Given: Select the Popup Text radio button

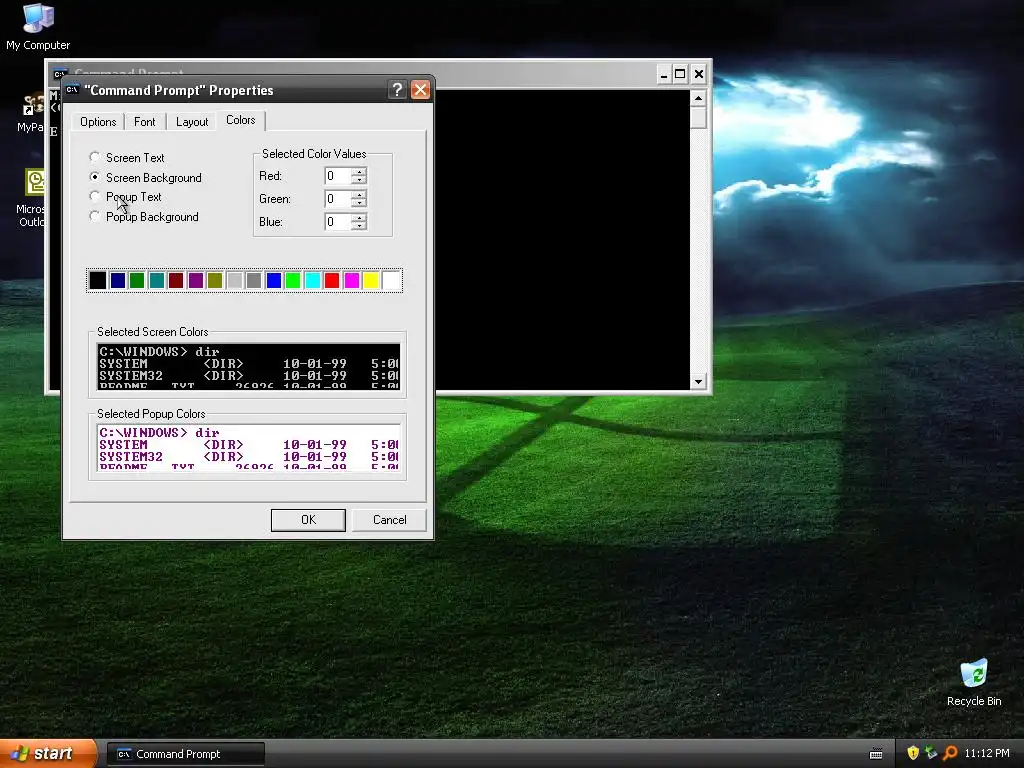Looking at the screenshot, I should pyautogui.click(x=95, y=196).
